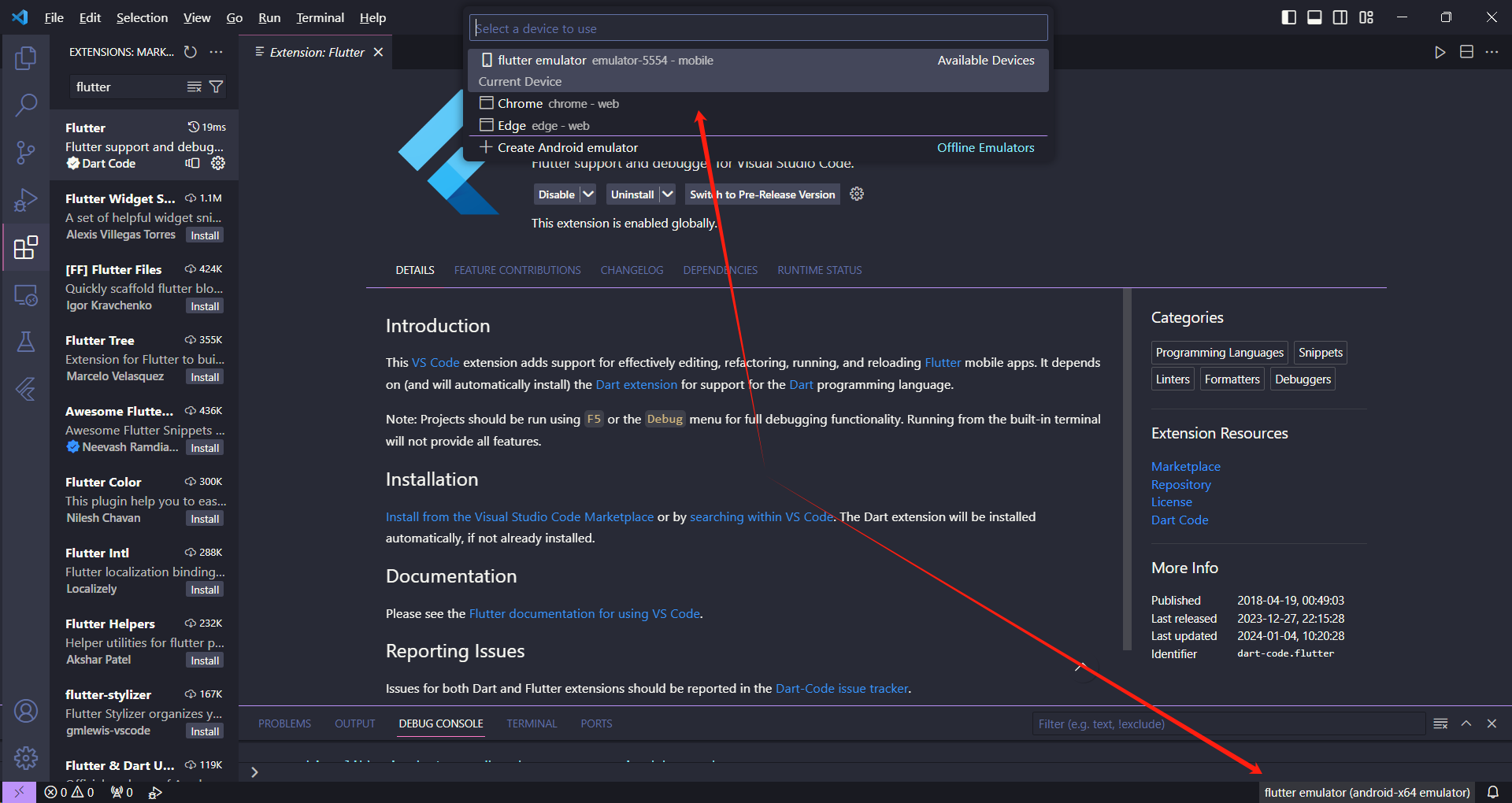Image resolution: width=1512 pixels, height=803 pixels.
Task: Toggle the secondary sidebar layout button
Action: point(1340,17)
